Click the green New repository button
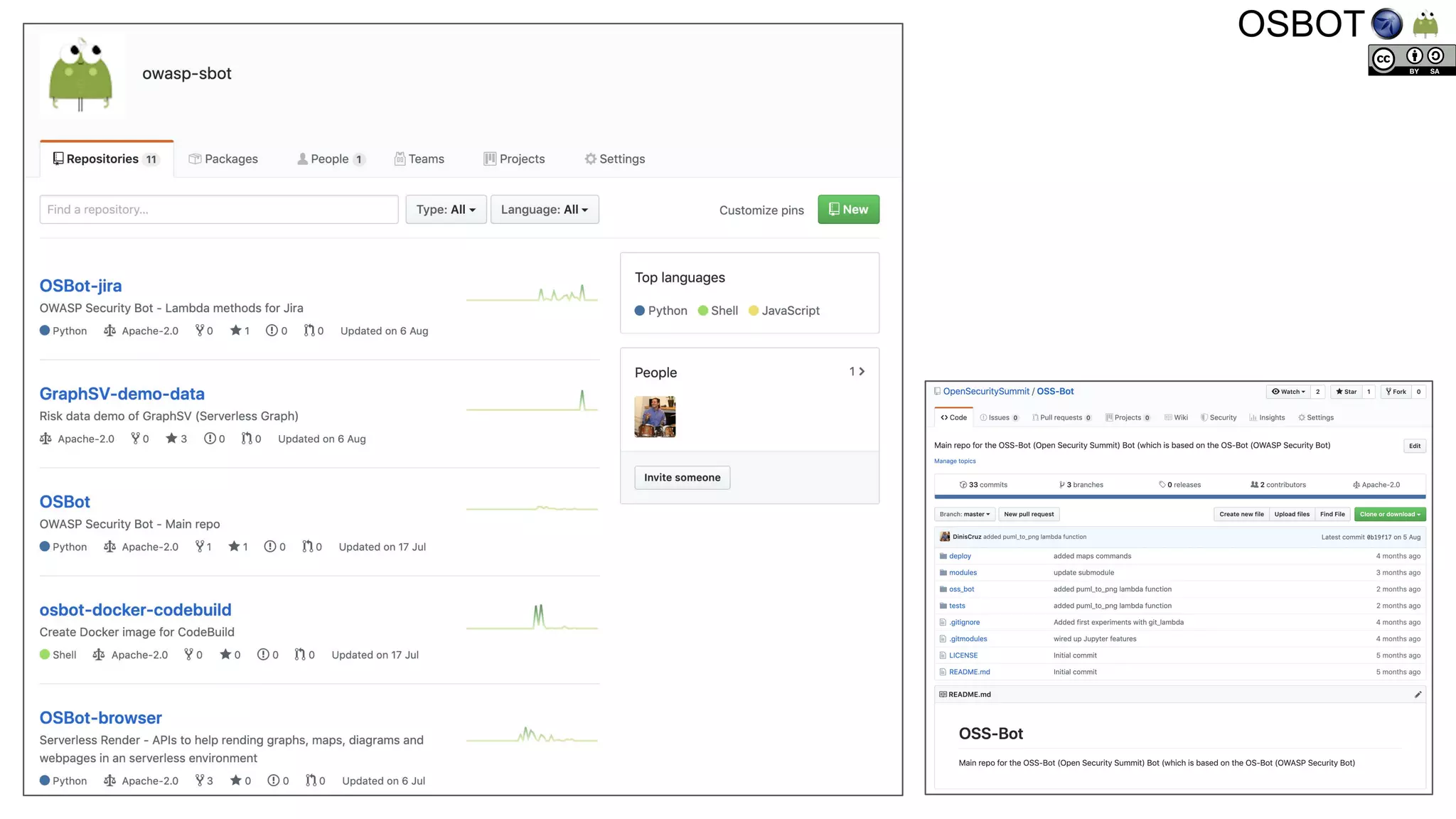Viewport: 1456px width, 819px height. pos(848,210)
